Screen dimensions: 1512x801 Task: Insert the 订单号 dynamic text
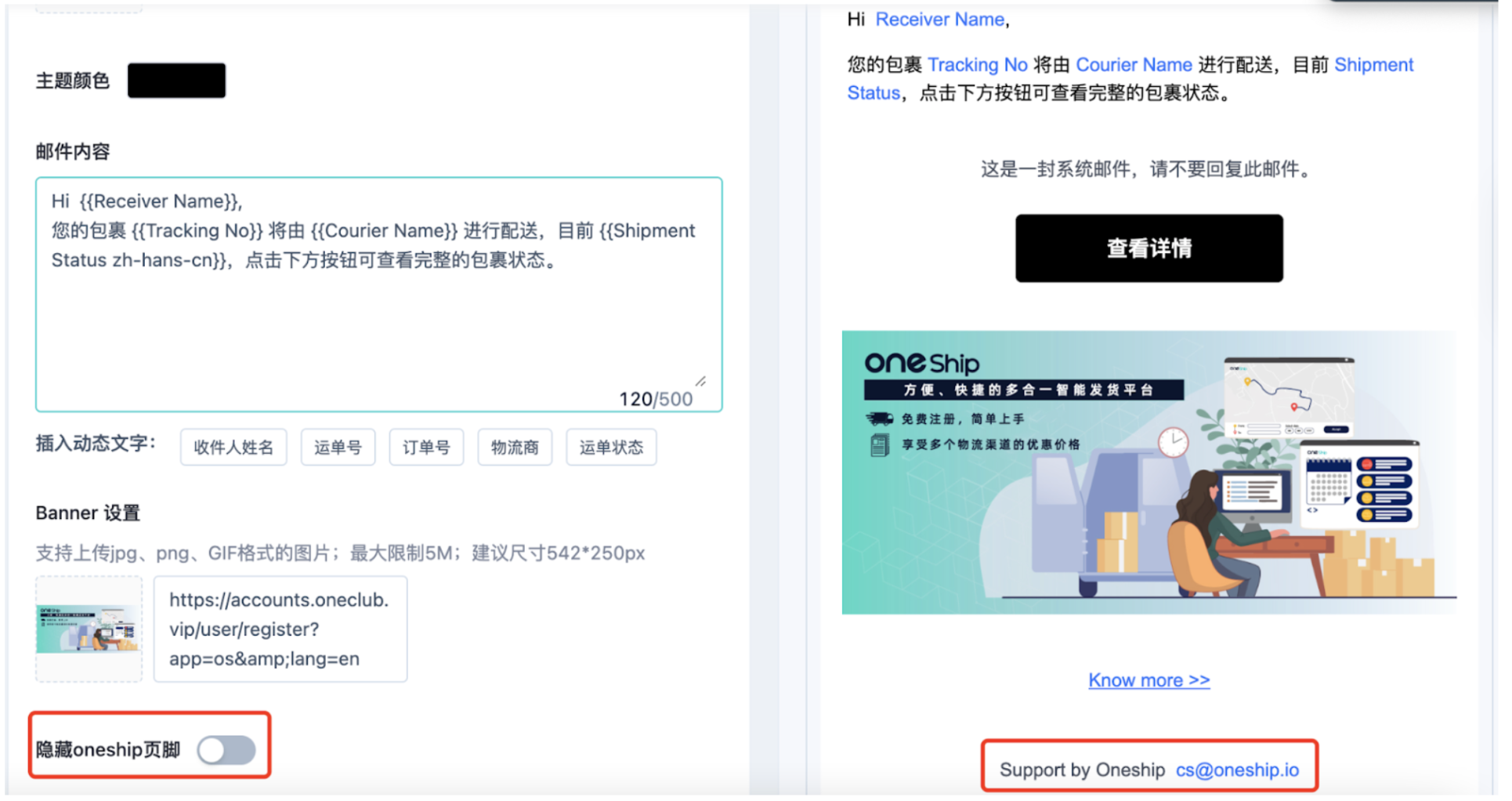[x=426, y=448]
